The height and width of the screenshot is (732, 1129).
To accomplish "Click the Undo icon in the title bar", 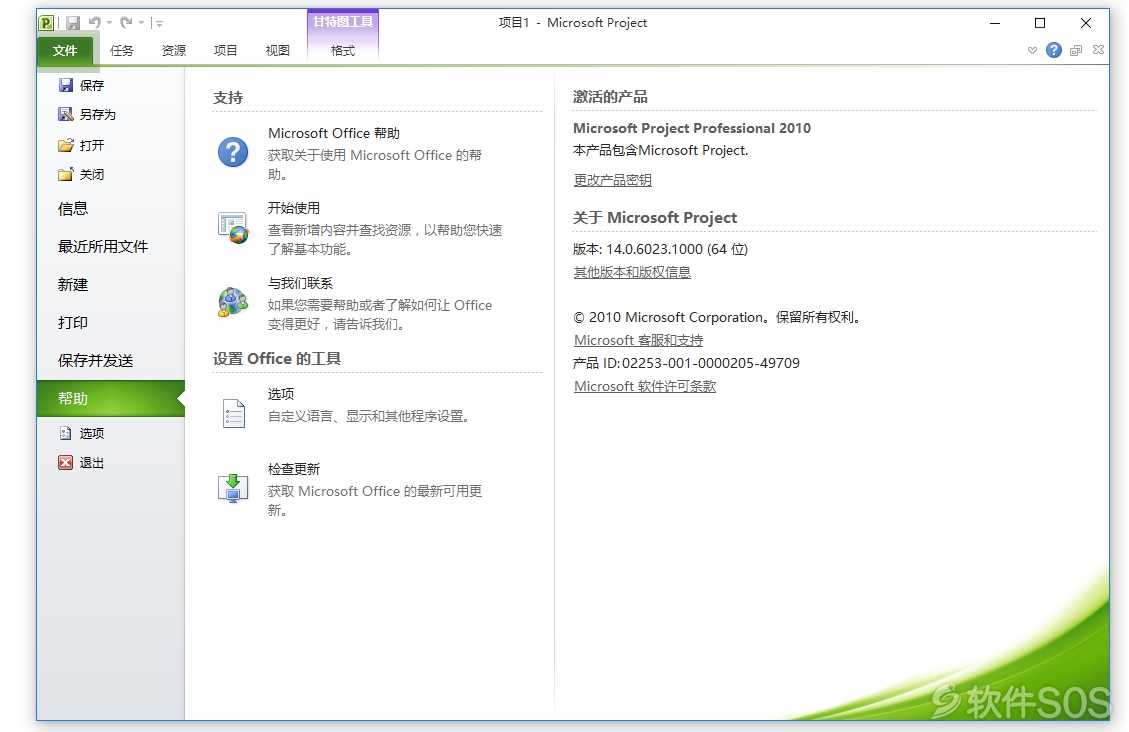I will pyautogui.click(x=94, y=23).
